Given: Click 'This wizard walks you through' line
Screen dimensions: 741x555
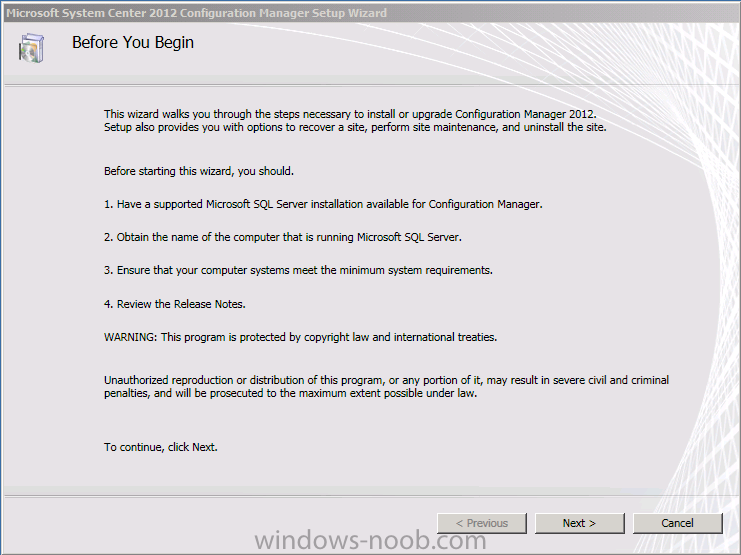Looking at the screenshot, I should pos(350,114).
